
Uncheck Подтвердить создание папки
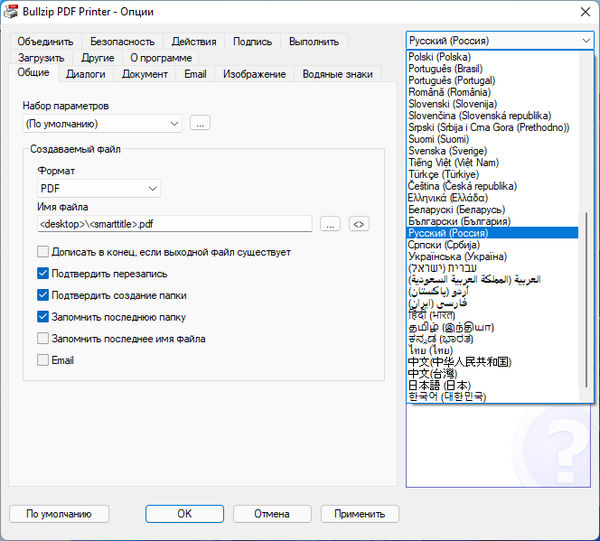43,295
